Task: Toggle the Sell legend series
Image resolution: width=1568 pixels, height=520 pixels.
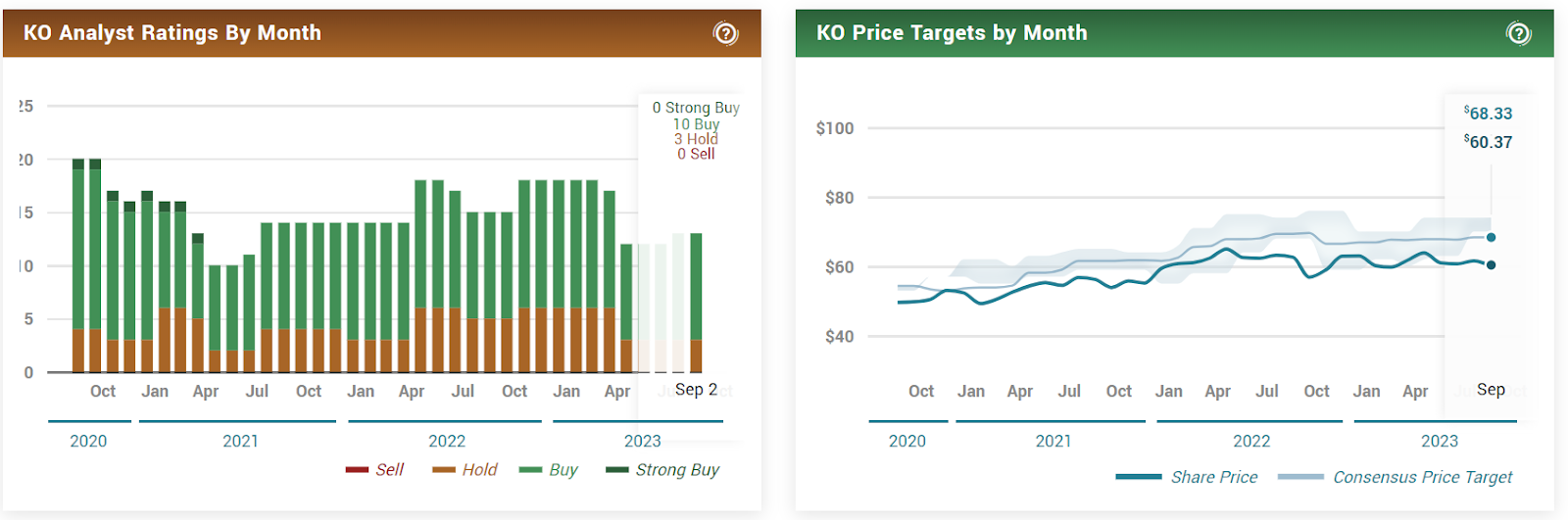Action: [x=375, y=470]
